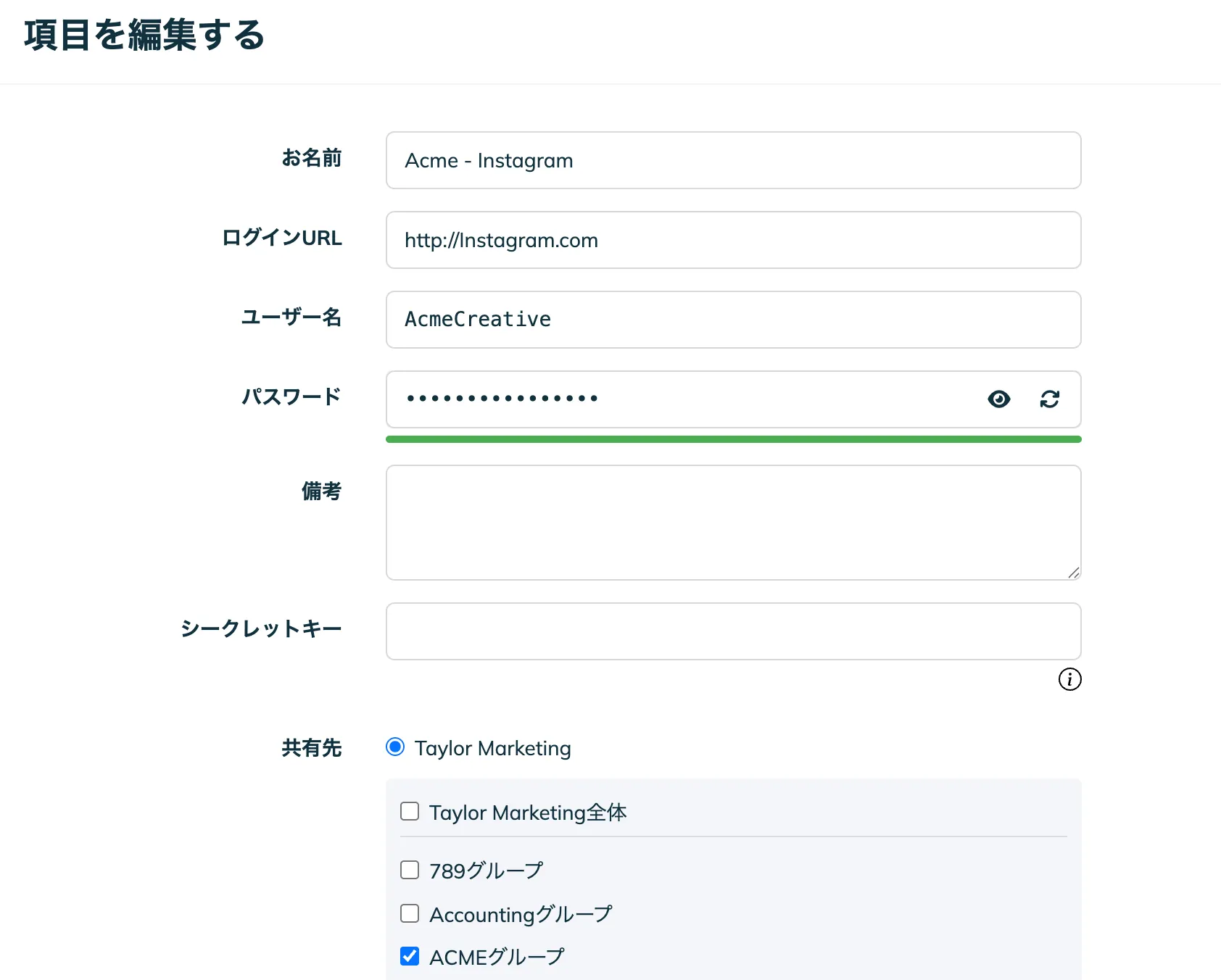Click the green password strength bar
Viewport: 1221px width, 980px height.
pos(733,439)
